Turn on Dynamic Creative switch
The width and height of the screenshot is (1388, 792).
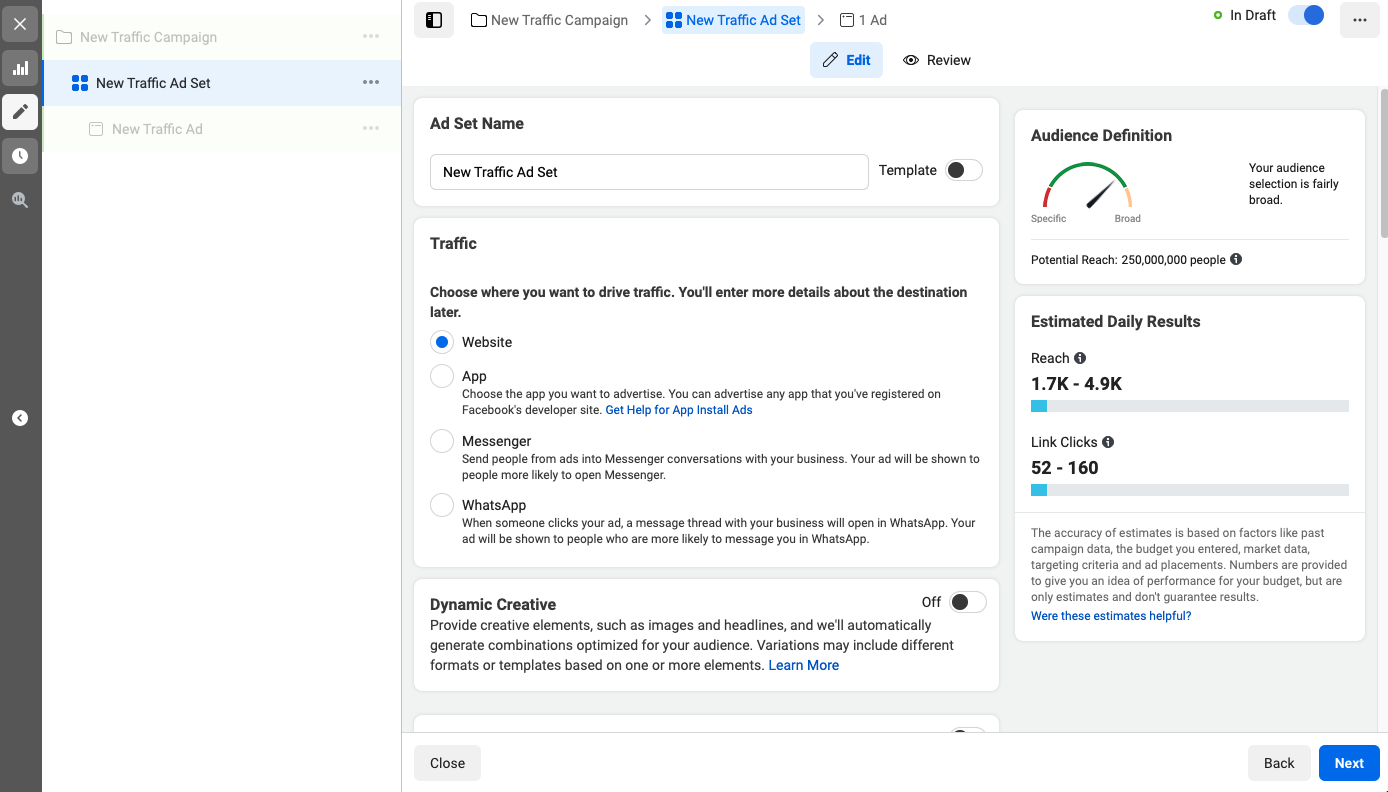click(x=968, y=602)
